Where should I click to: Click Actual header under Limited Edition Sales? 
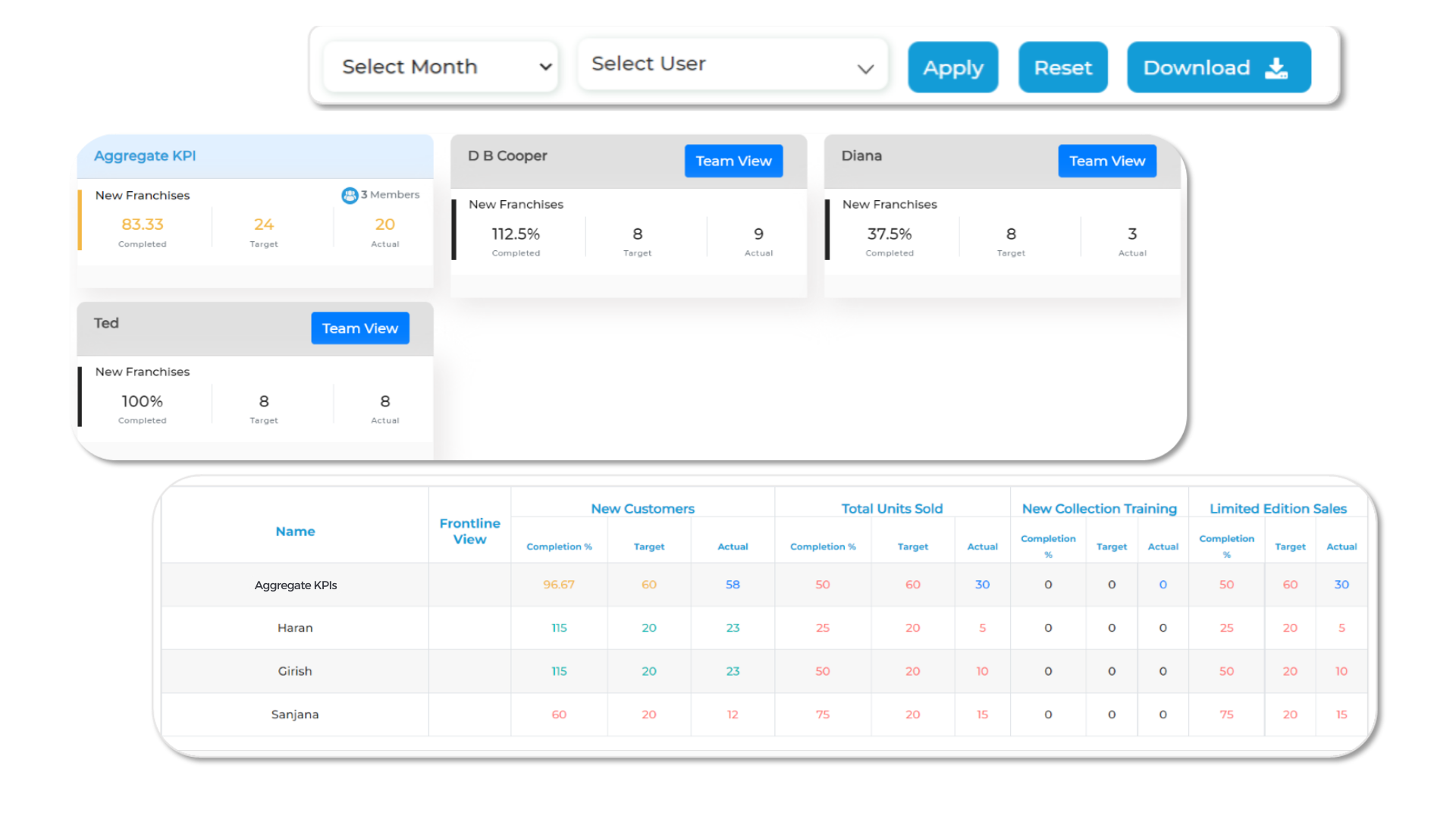(1341, 547)
